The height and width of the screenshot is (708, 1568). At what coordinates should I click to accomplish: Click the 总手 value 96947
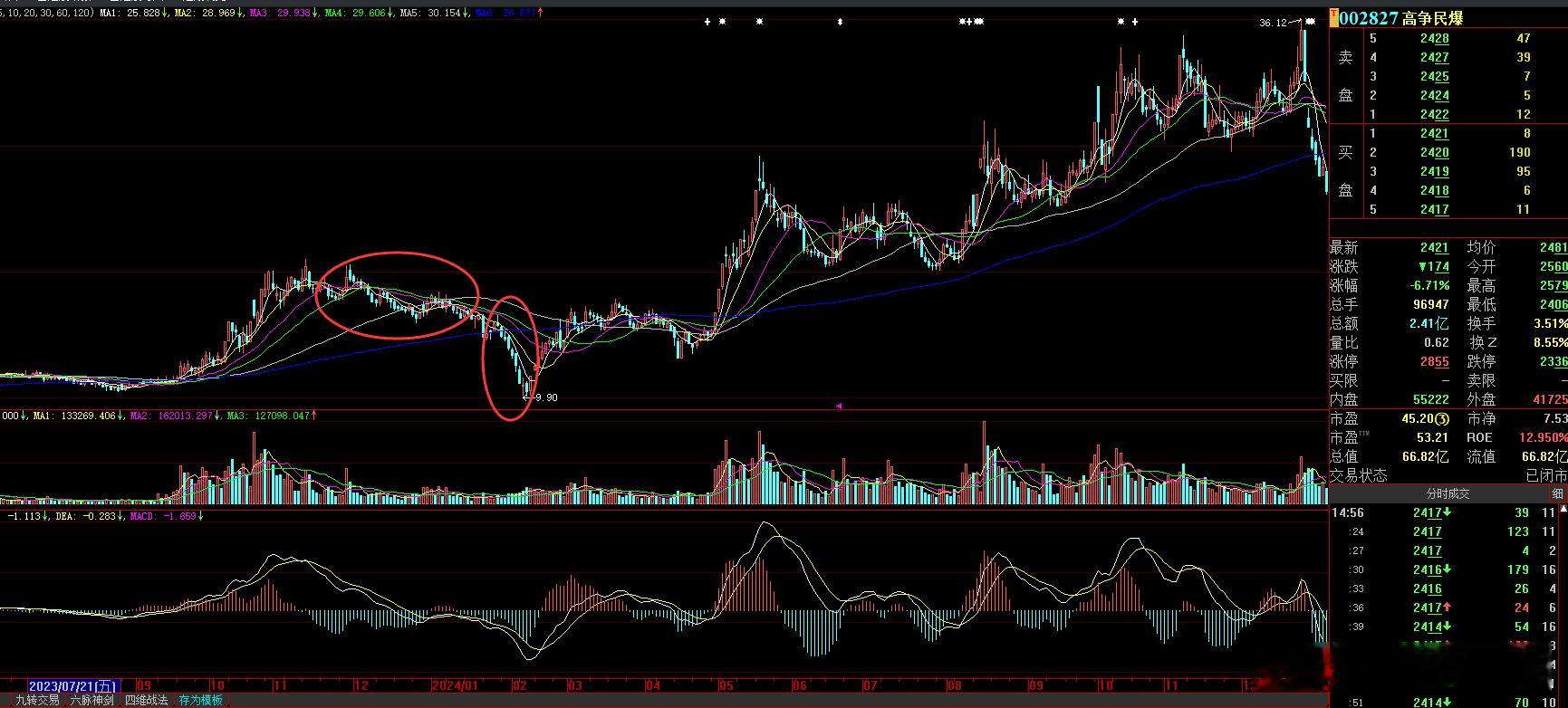tap(1431, 305)
